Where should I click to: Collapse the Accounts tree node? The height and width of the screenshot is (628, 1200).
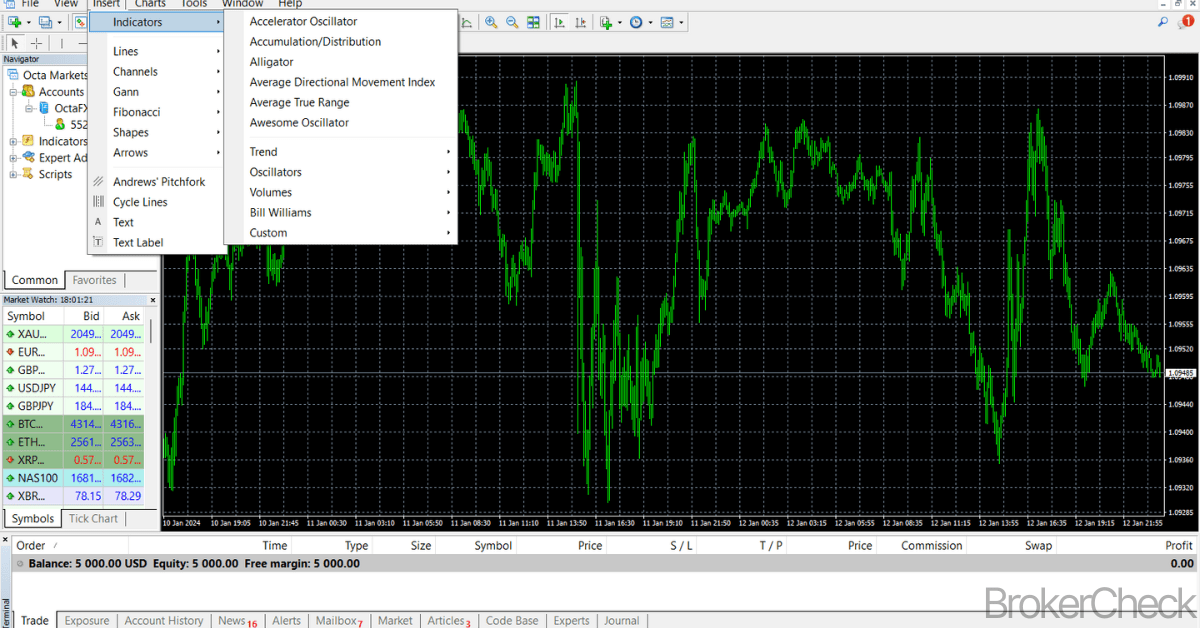pyautogui.click(x=14, y=92)
